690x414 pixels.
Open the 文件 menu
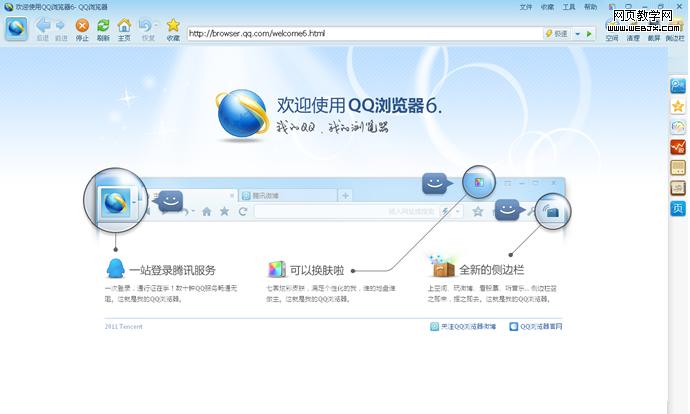(x=526, y=7)
